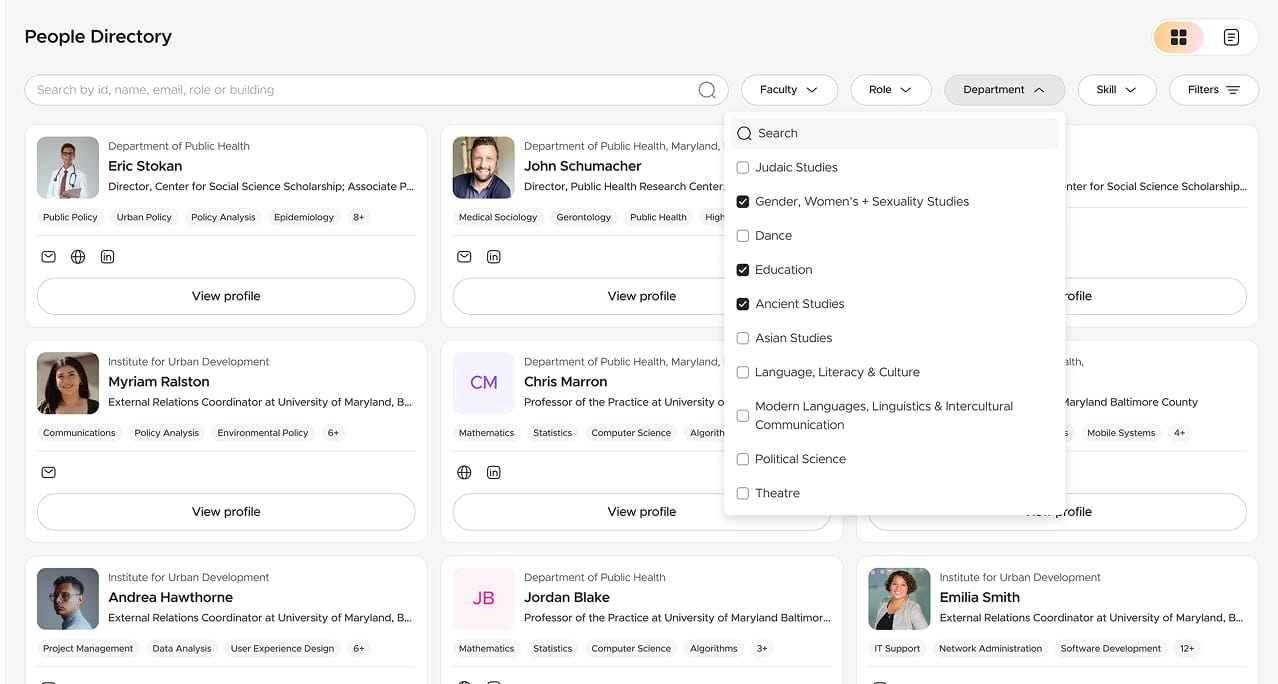
Task: Click John Schumacher's Medical Sociology tag
Action: (498, 217)
